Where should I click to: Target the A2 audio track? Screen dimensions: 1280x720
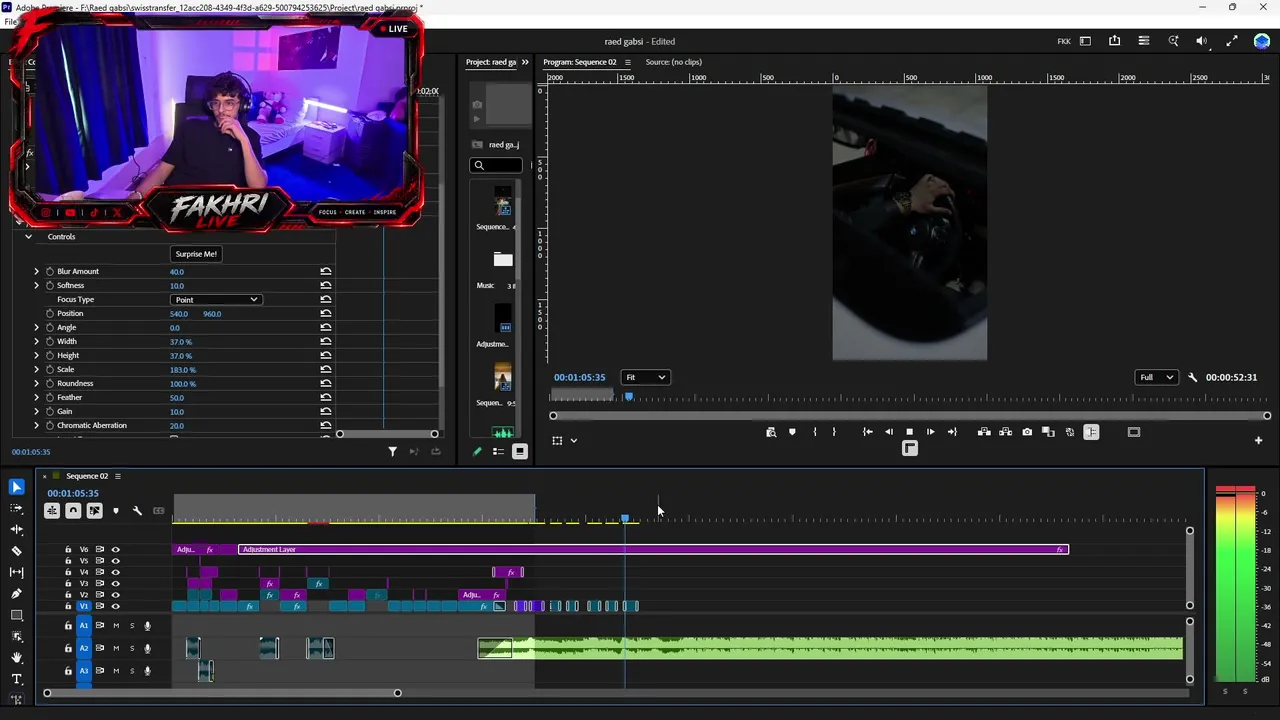pyautogui.click(x=84, y=648)
